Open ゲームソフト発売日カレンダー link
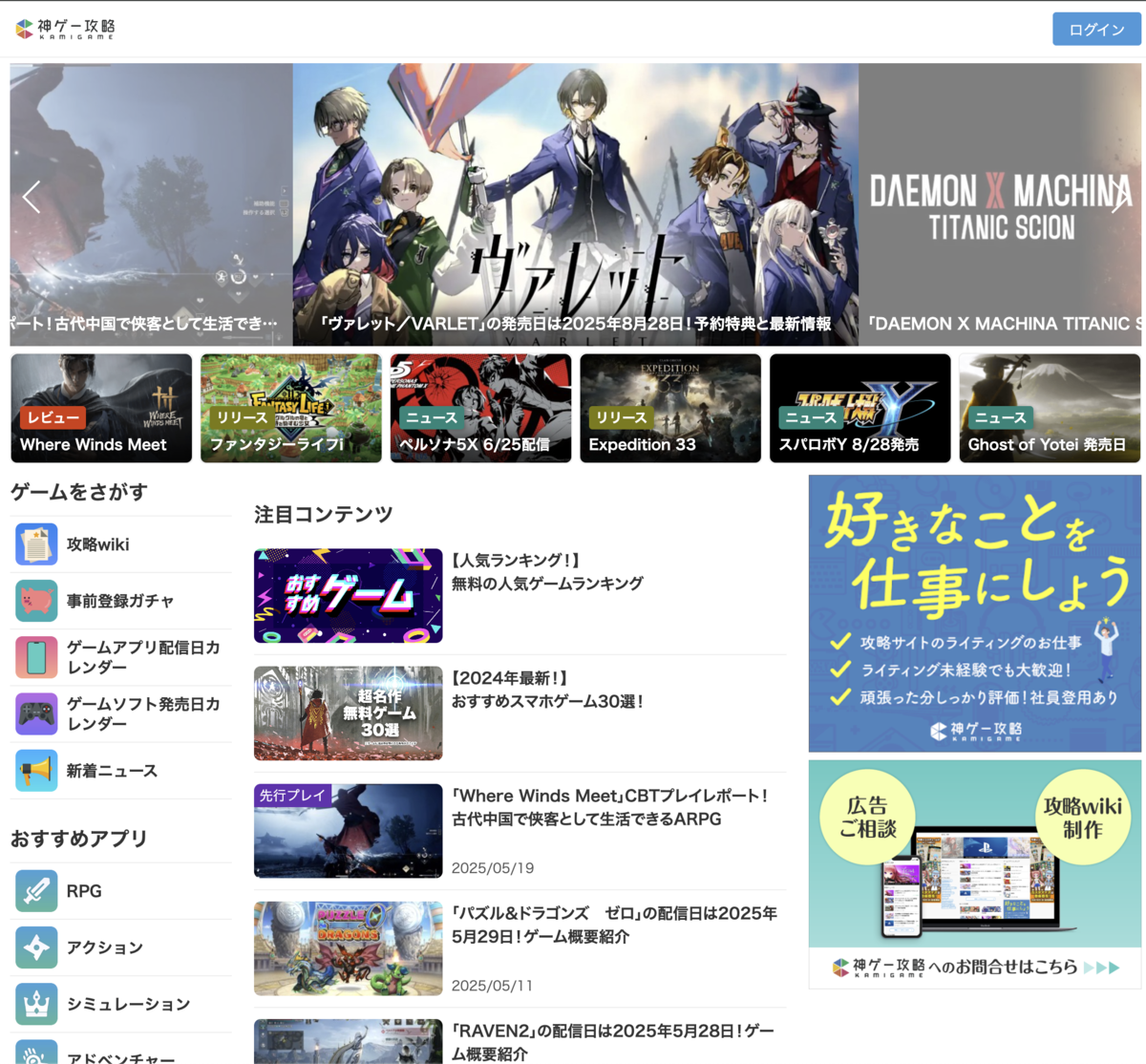The height and width of the screenshot is (1064, 1146). [143, 713]
